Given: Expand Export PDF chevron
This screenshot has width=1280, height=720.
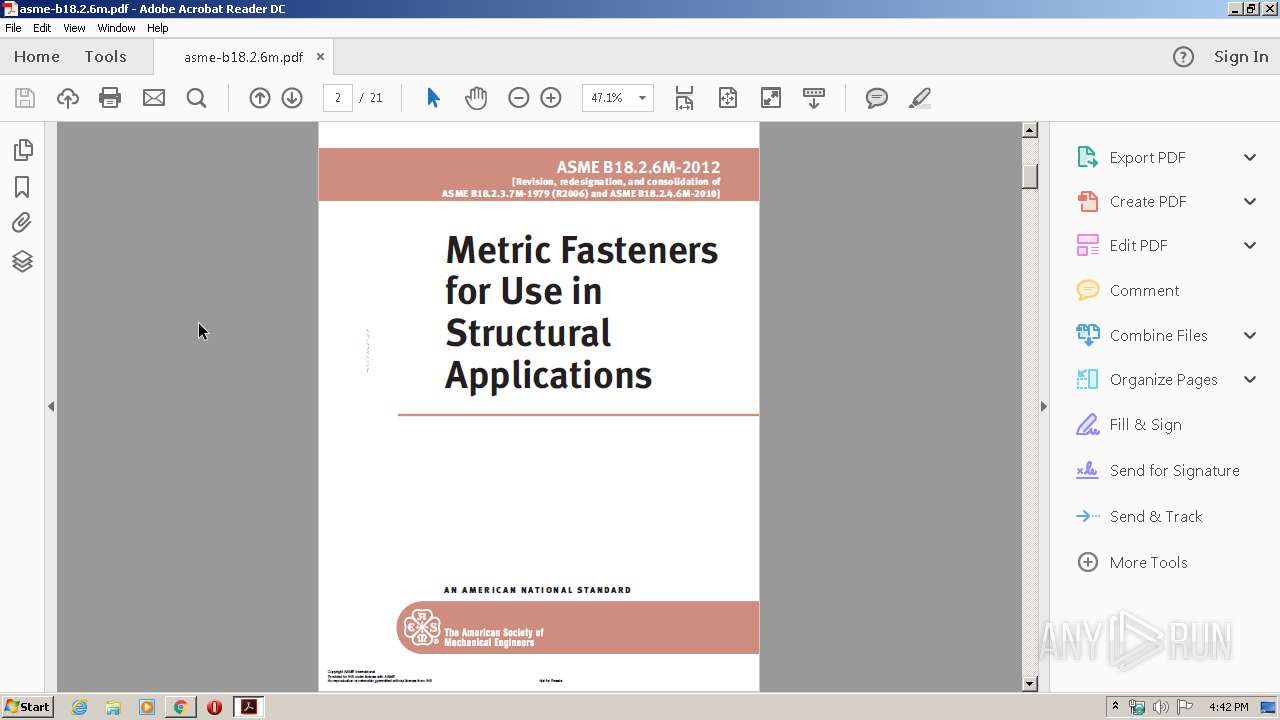Looking at the screenshot, I should point(1250,157).
